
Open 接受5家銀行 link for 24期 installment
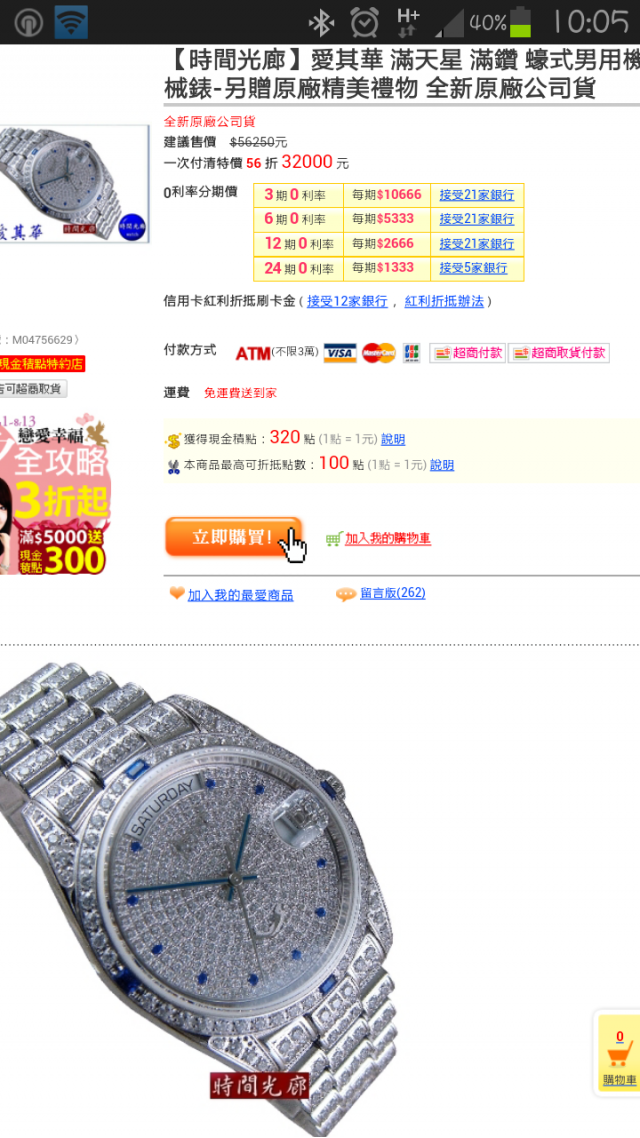[x=473, y=269]
